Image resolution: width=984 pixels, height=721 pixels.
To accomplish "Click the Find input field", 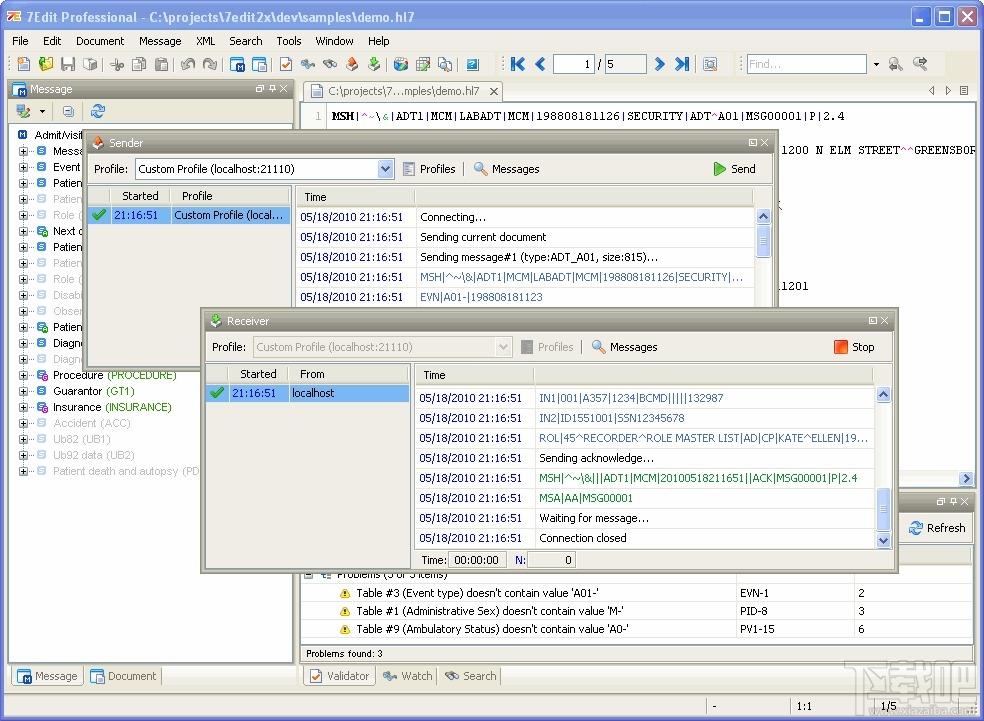I will pyautogui.click(x=806, y=64).
